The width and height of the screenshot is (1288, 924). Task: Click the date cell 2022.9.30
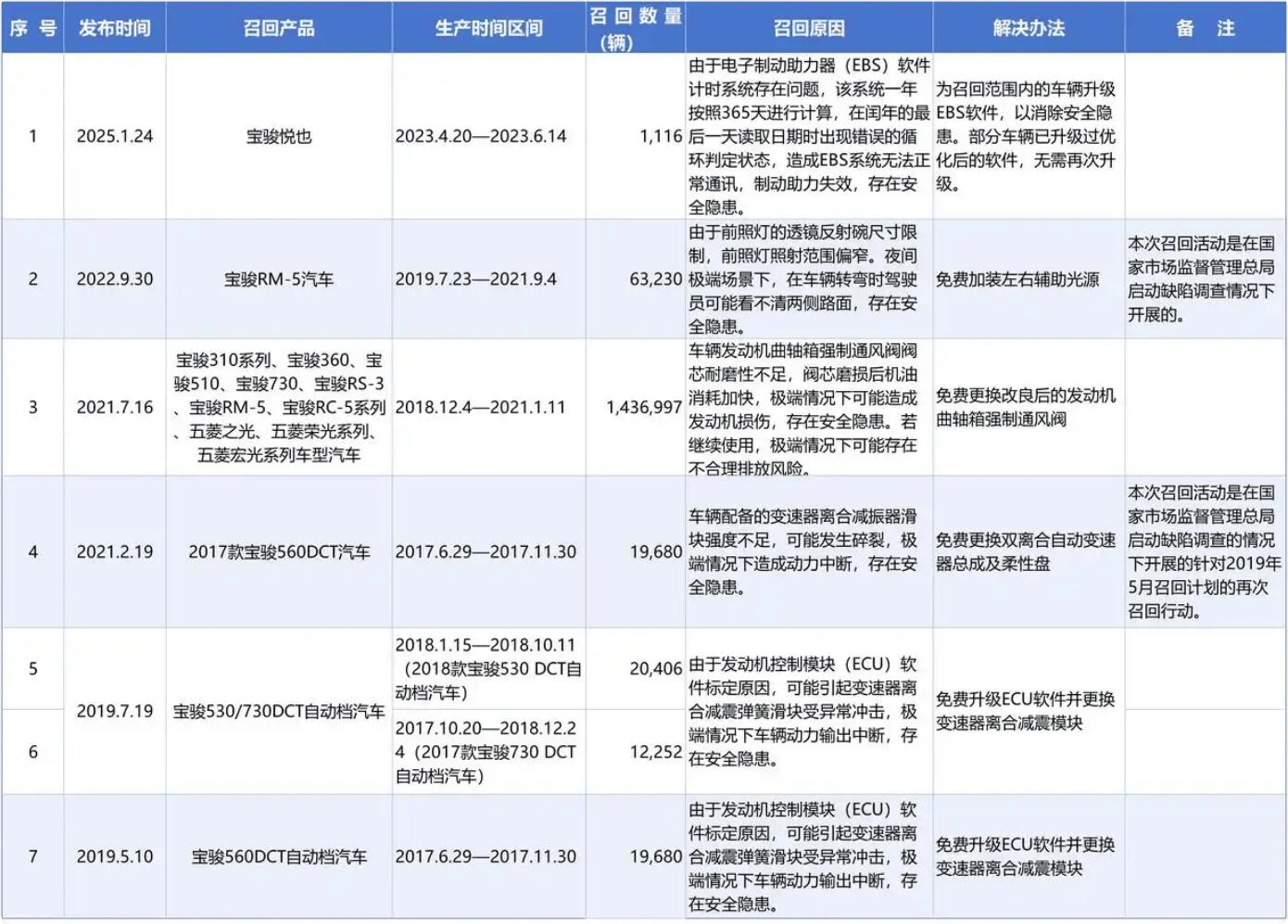115,279
